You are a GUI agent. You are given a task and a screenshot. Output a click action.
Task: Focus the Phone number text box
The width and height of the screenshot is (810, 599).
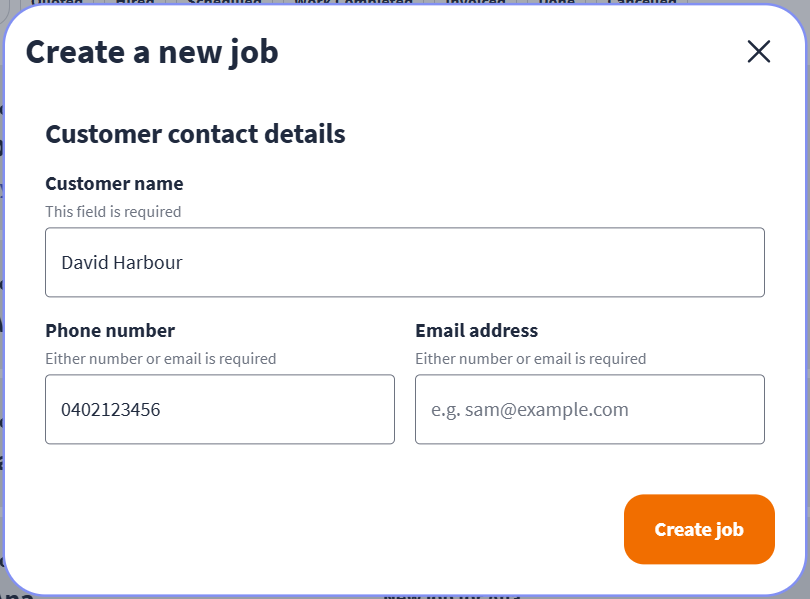click(219, 409)
